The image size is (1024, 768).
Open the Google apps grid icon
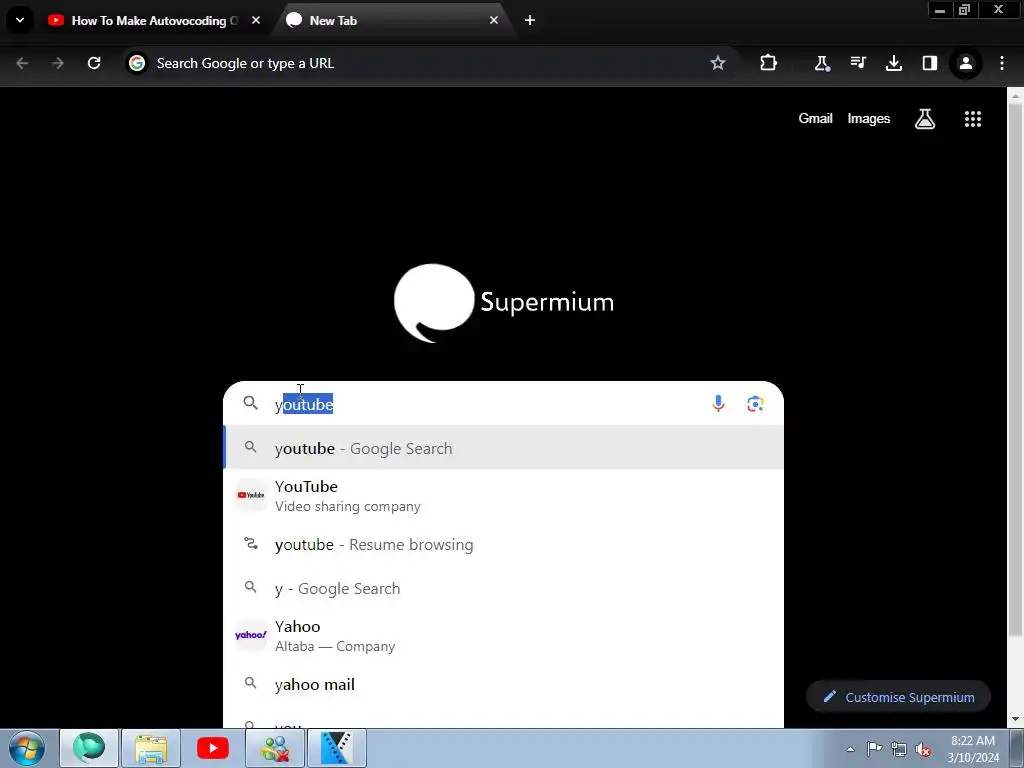tap(972, 119)
